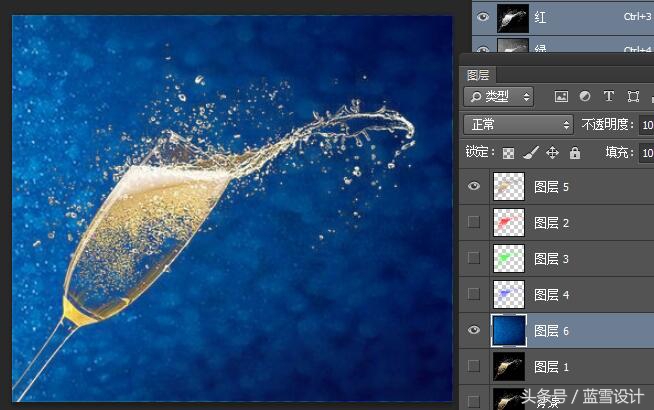This screenshot has width=654, height=410.
Task: Click the 不透明度 opacity value field
Action: (x=646, y=125)
